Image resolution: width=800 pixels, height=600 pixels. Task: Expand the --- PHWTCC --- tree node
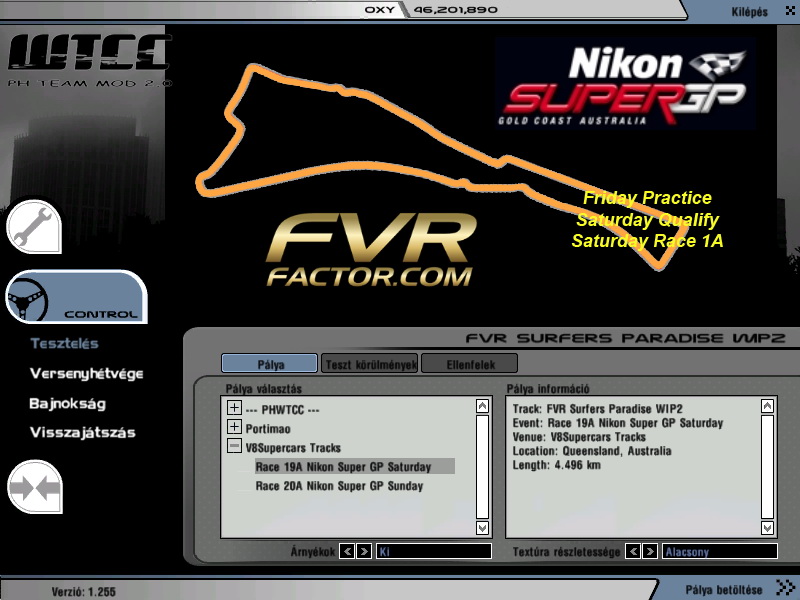pos(234,408)
